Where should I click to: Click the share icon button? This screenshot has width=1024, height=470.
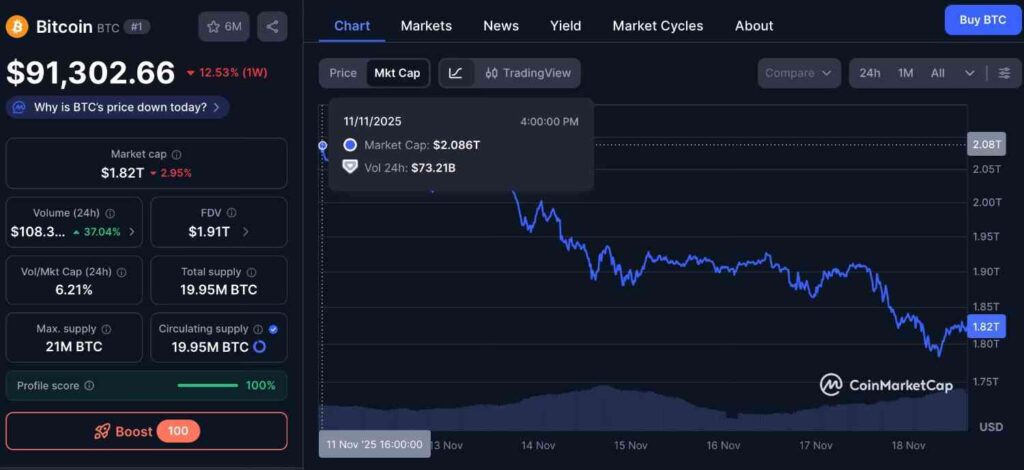coord(272,27)
